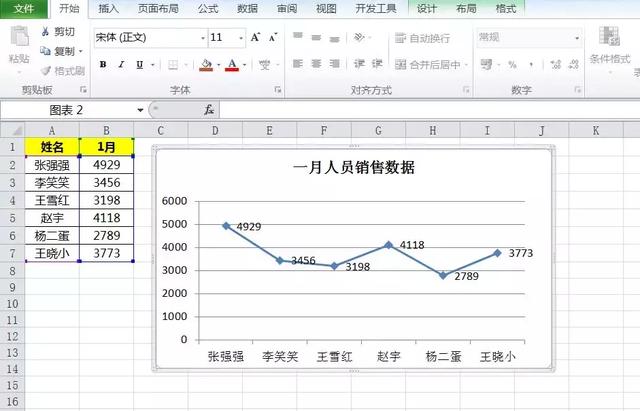The width and height of the screenshot is (640, 411).
Task: Switch to Page Layout (页面布局) tab
Action: [x=158, y=9]
